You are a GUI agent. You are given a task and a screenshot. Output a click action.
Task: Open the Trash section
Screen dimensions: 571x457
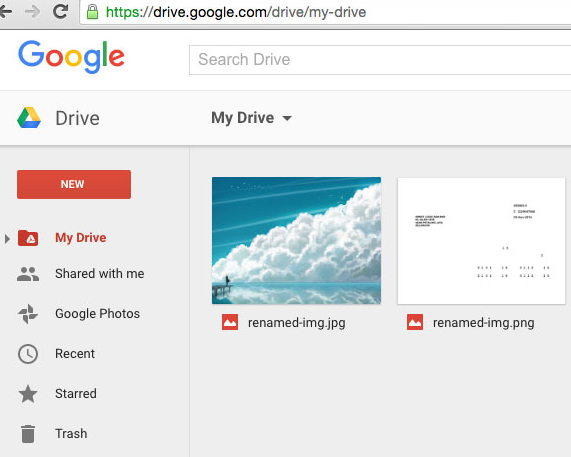[x=71, y=434]
